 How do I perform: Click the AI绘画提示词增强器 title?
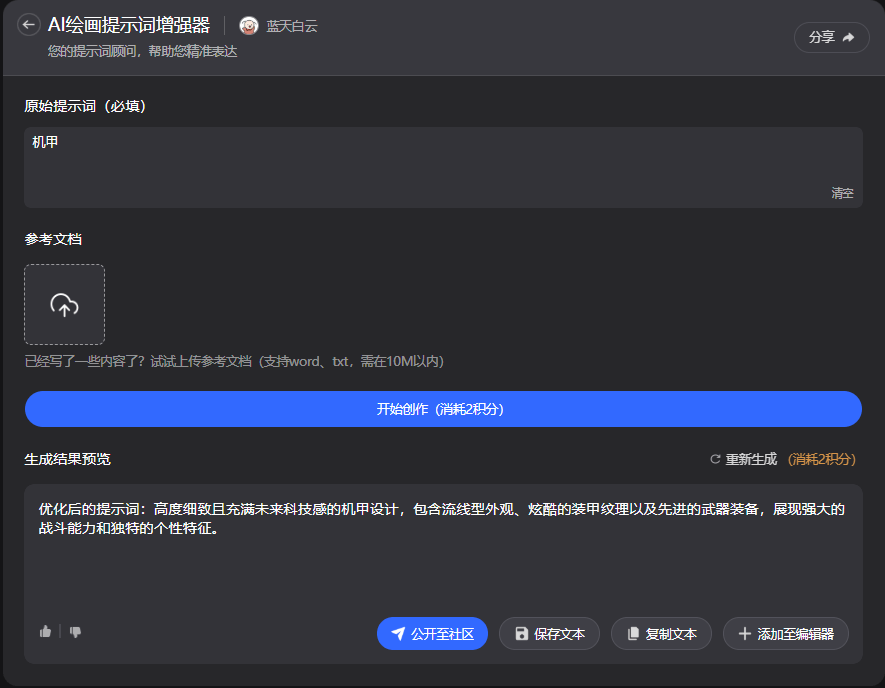(129, 25)
